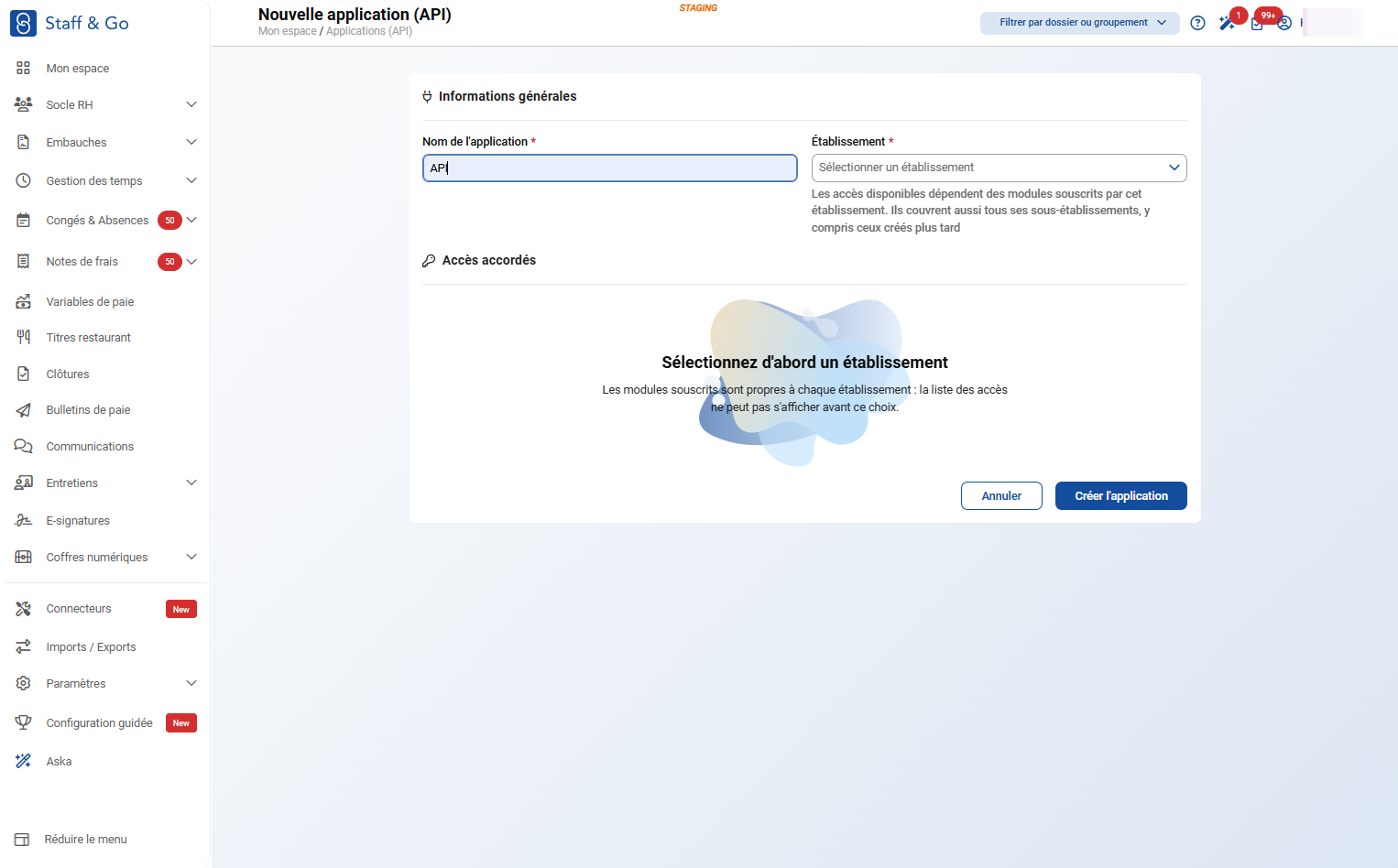Click the Accès accordés section title
Screen dimensions: 1398x868
click(489, 260)
